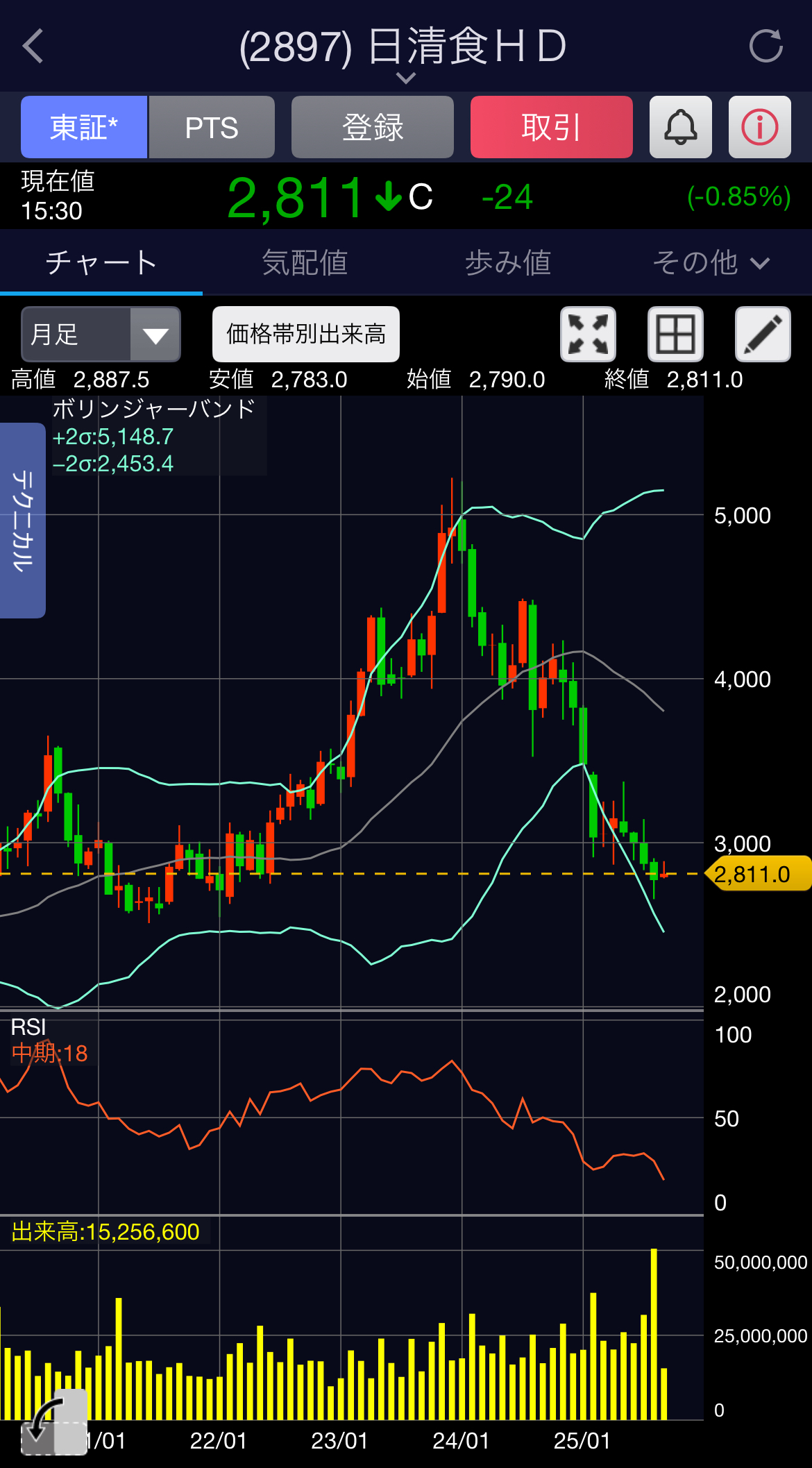
Task: Switch to the 東証 exchange
Action: 84,127
